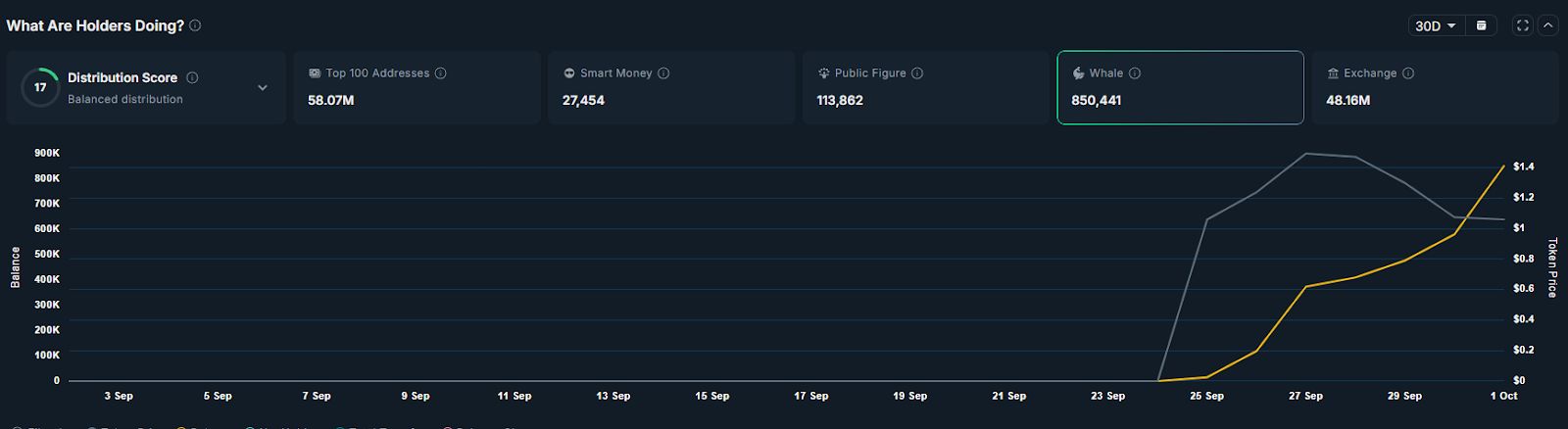Click the distribution score ring showing 17
The image size is (1568, 429).
pyautogui.click(x=40, y=87)
